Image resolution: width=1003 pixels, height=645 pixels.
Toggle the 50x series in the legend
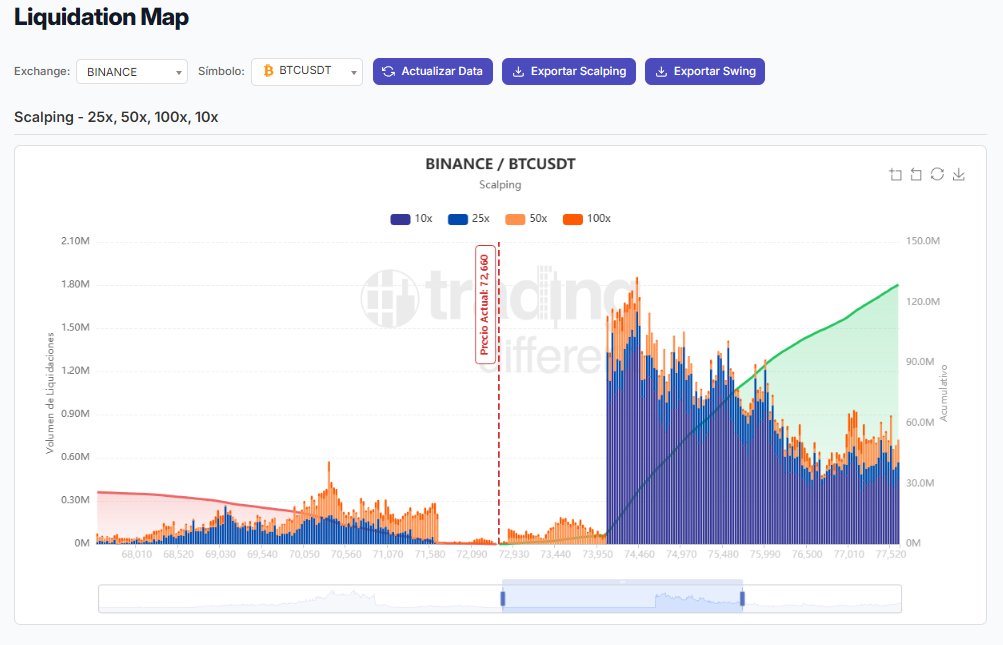(526, 219)
